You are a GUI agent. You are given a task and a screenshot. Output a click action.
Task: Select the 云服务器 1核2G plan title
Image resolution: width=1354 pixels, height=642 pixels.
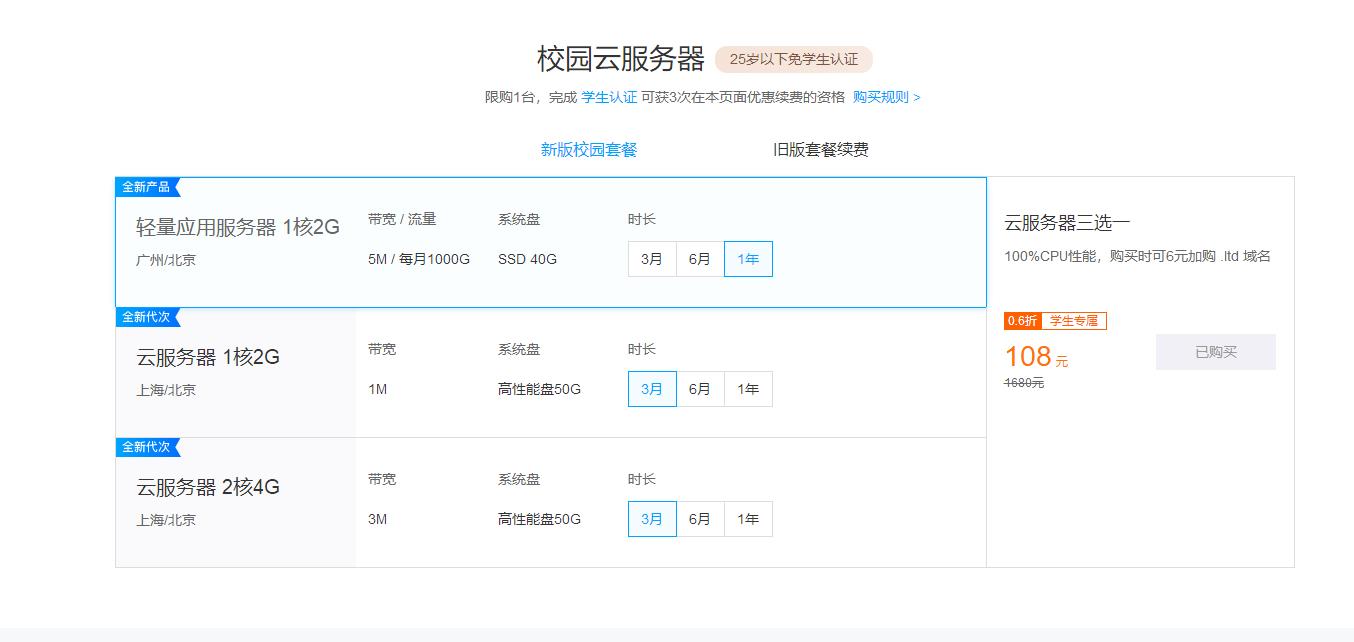coord(208,357)
